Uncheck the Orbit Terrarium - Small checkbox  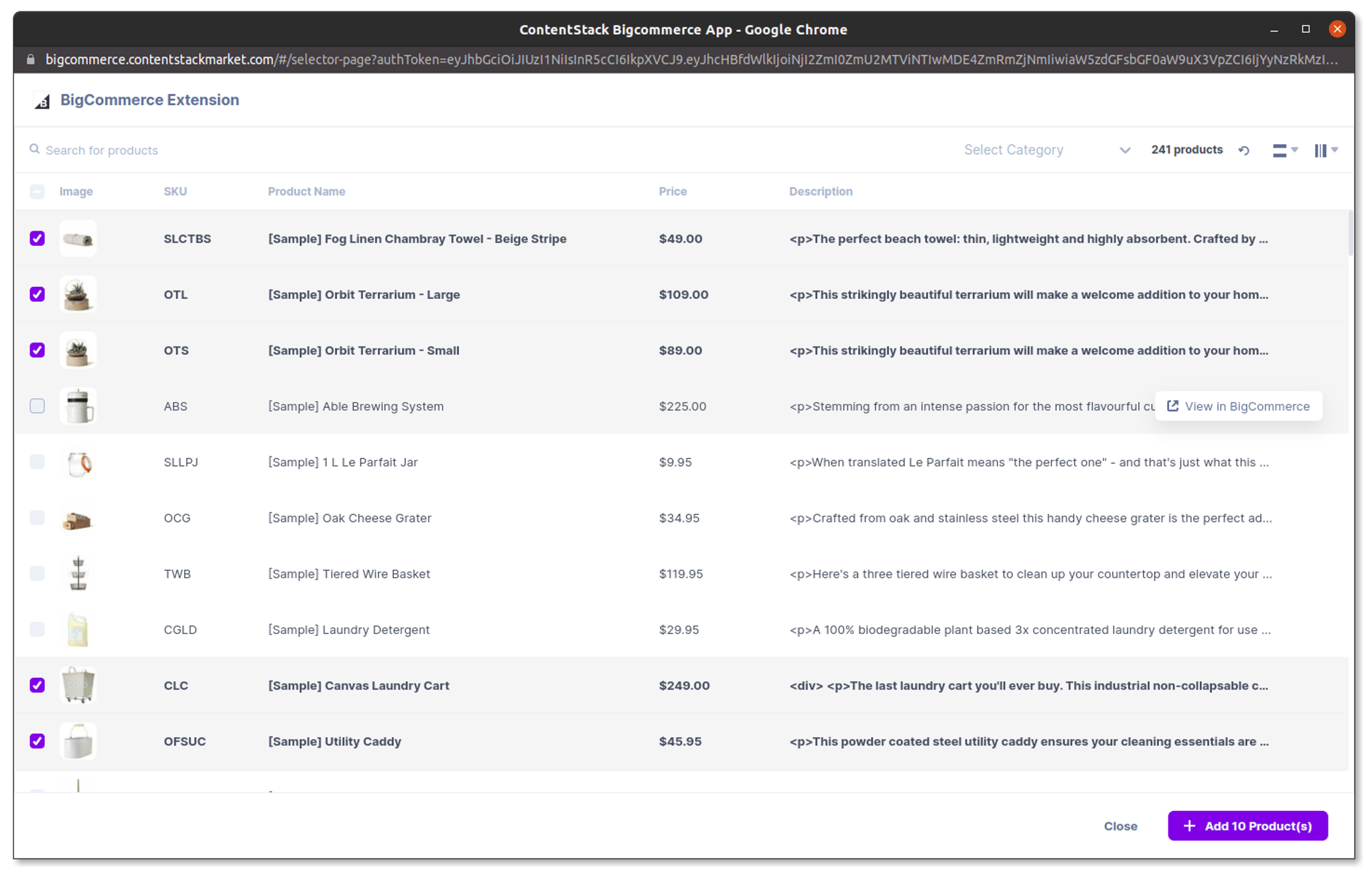point(38,350)
